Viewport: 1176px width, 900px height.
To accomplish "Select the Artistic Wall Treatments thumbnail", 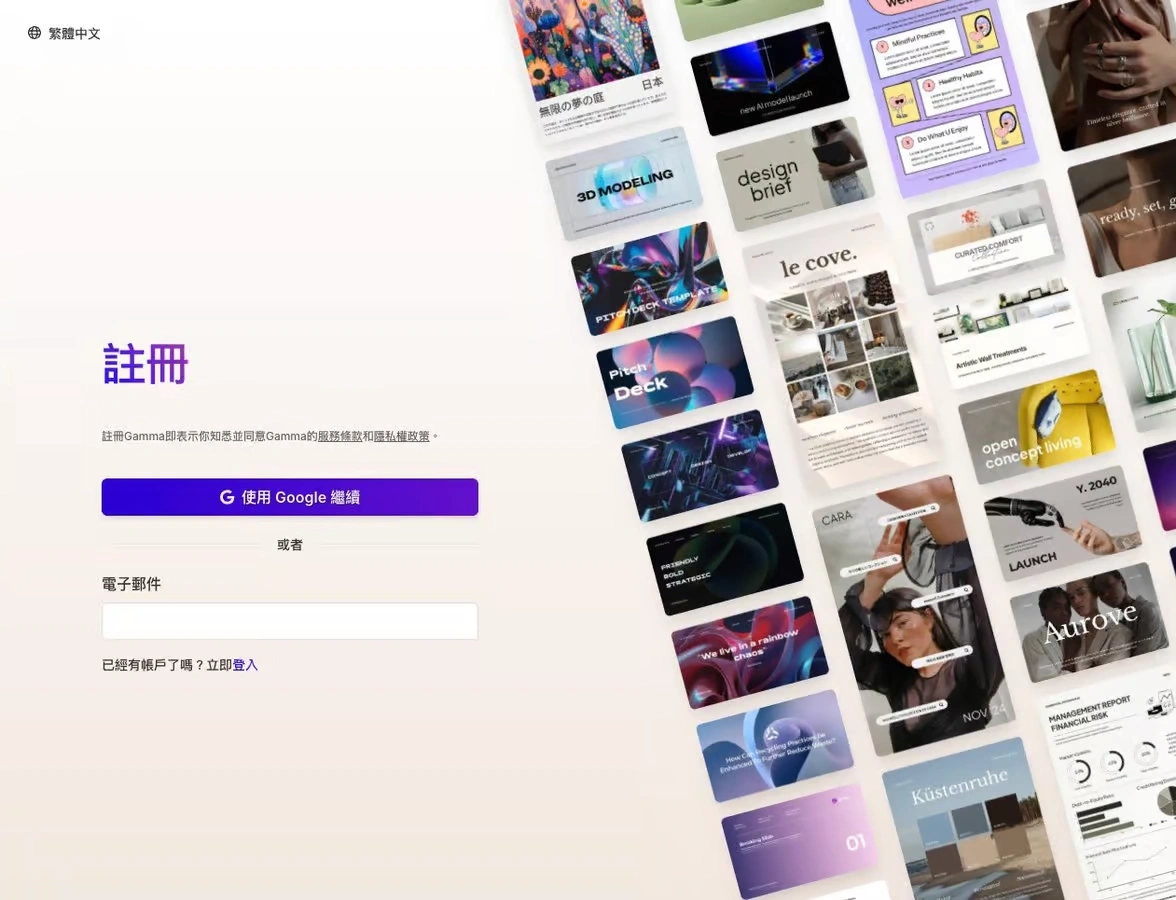I will pos(1011,333).
